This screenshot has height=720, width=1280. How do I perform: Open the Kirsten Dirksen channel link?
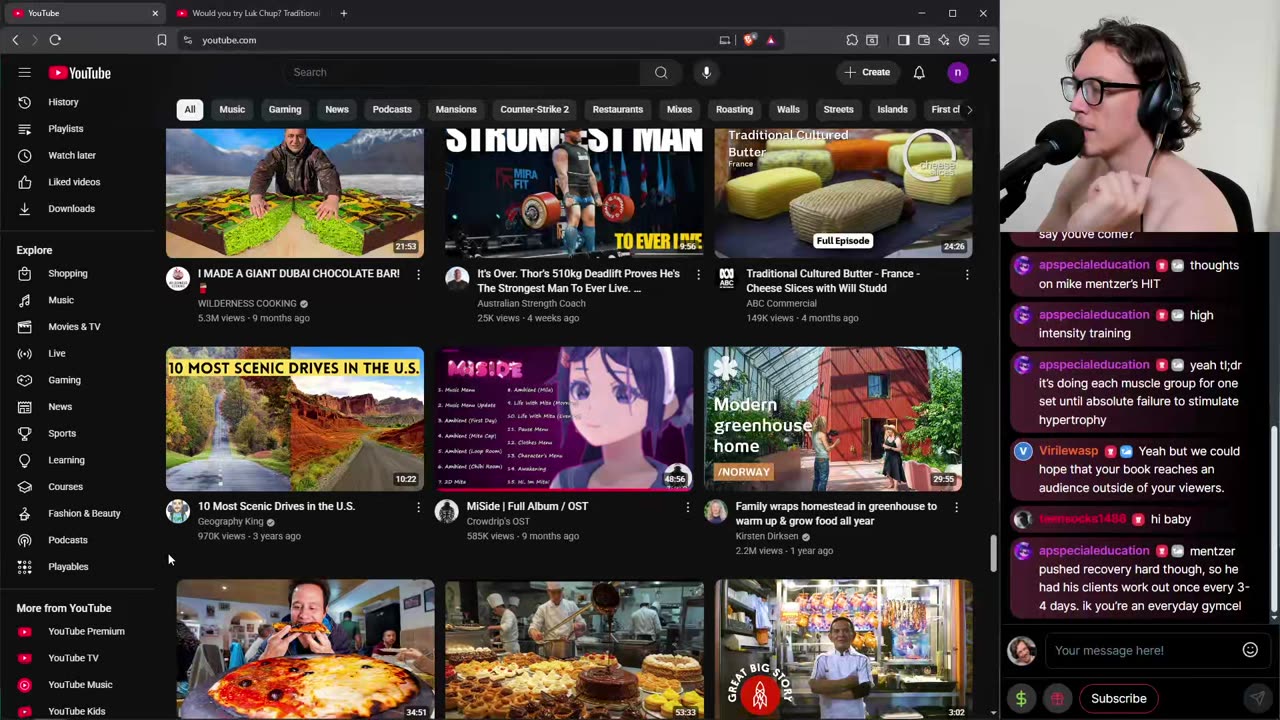click(x=767, y=537)
